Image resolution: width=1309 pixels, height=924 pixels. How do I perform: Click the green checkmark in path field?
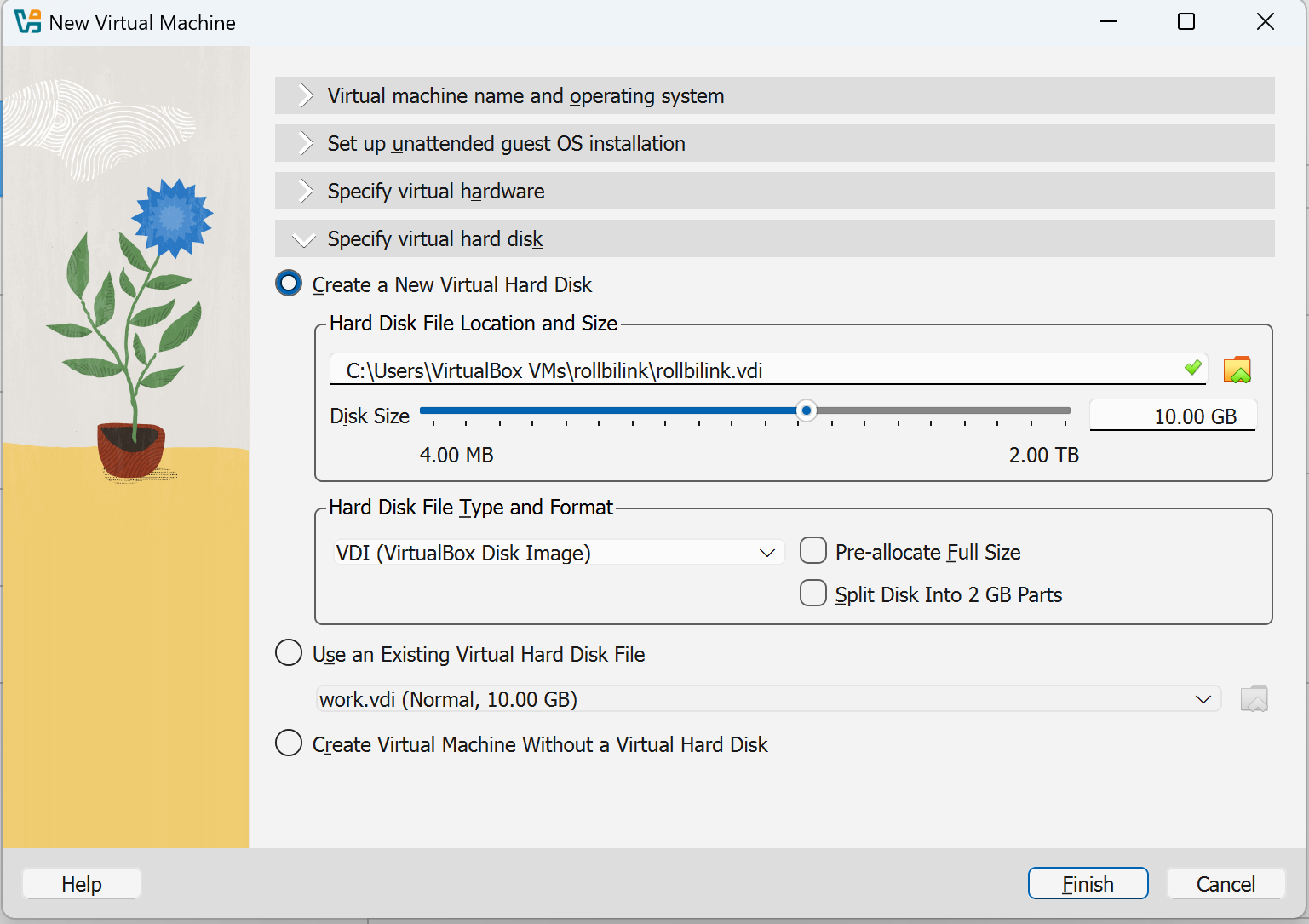(x=1192, y=368)
